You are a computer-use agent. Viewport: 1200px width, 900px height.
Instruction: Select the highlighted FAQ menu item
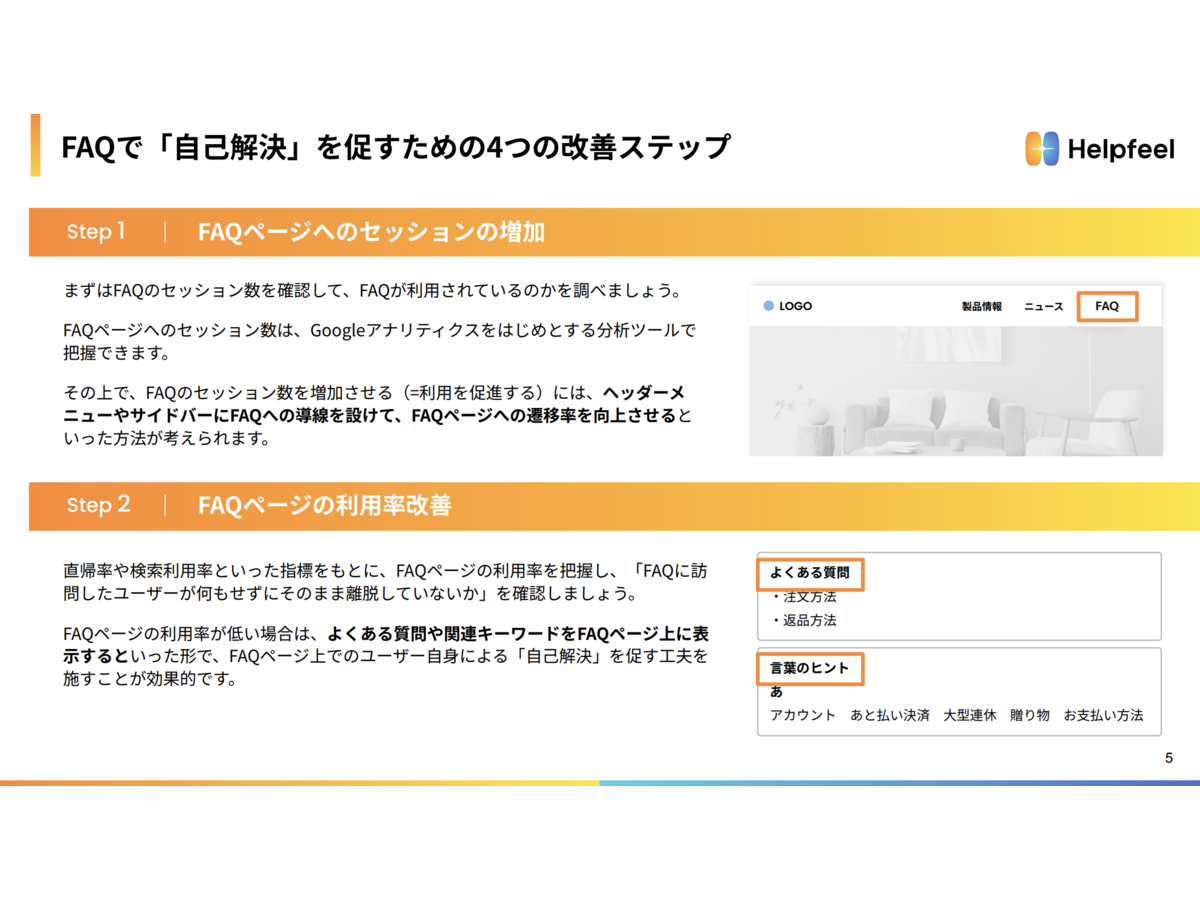coord(1107,306)
